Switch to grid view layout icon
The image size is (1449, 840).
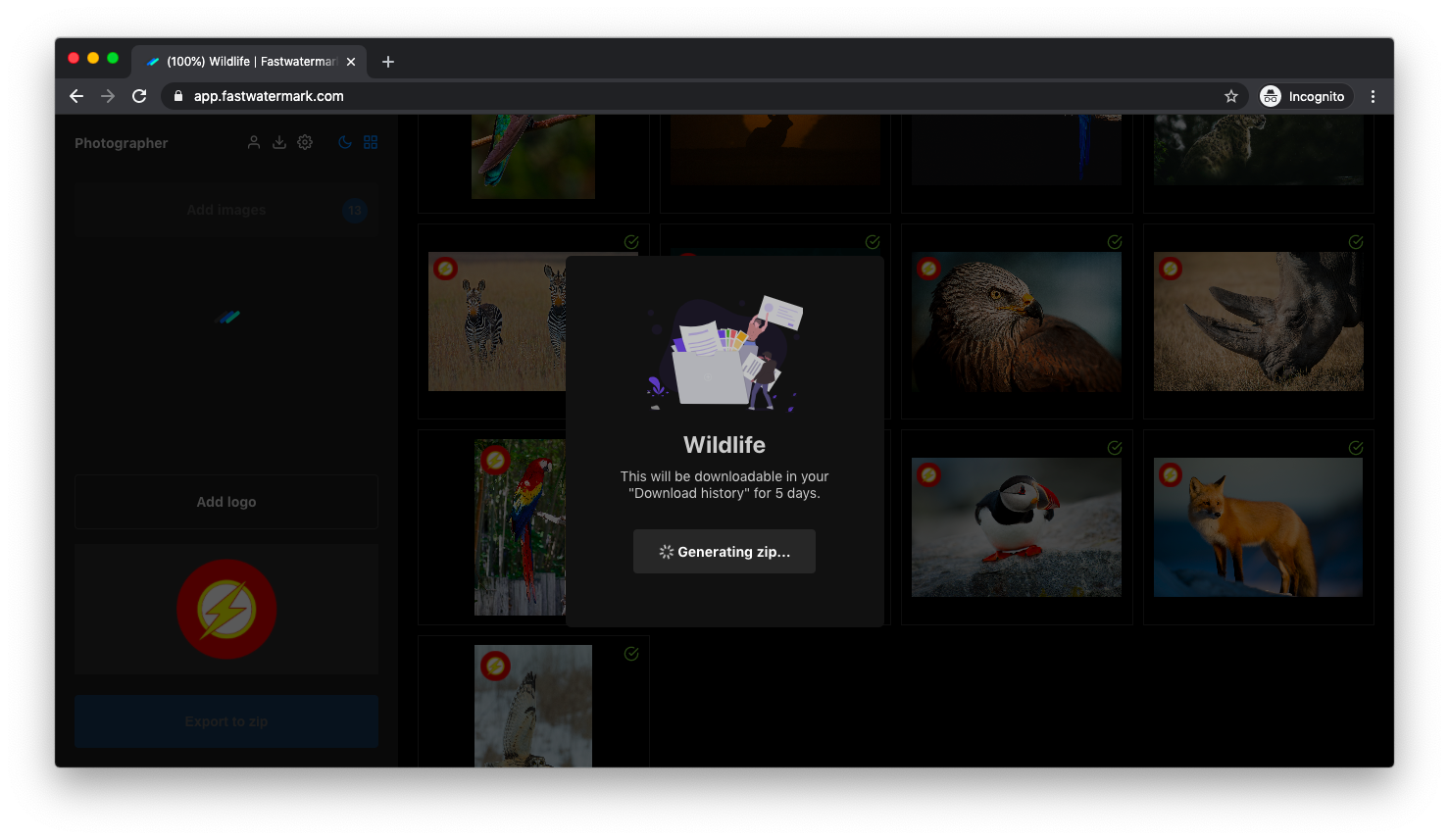pyautogui.click(x=371, y=142)
